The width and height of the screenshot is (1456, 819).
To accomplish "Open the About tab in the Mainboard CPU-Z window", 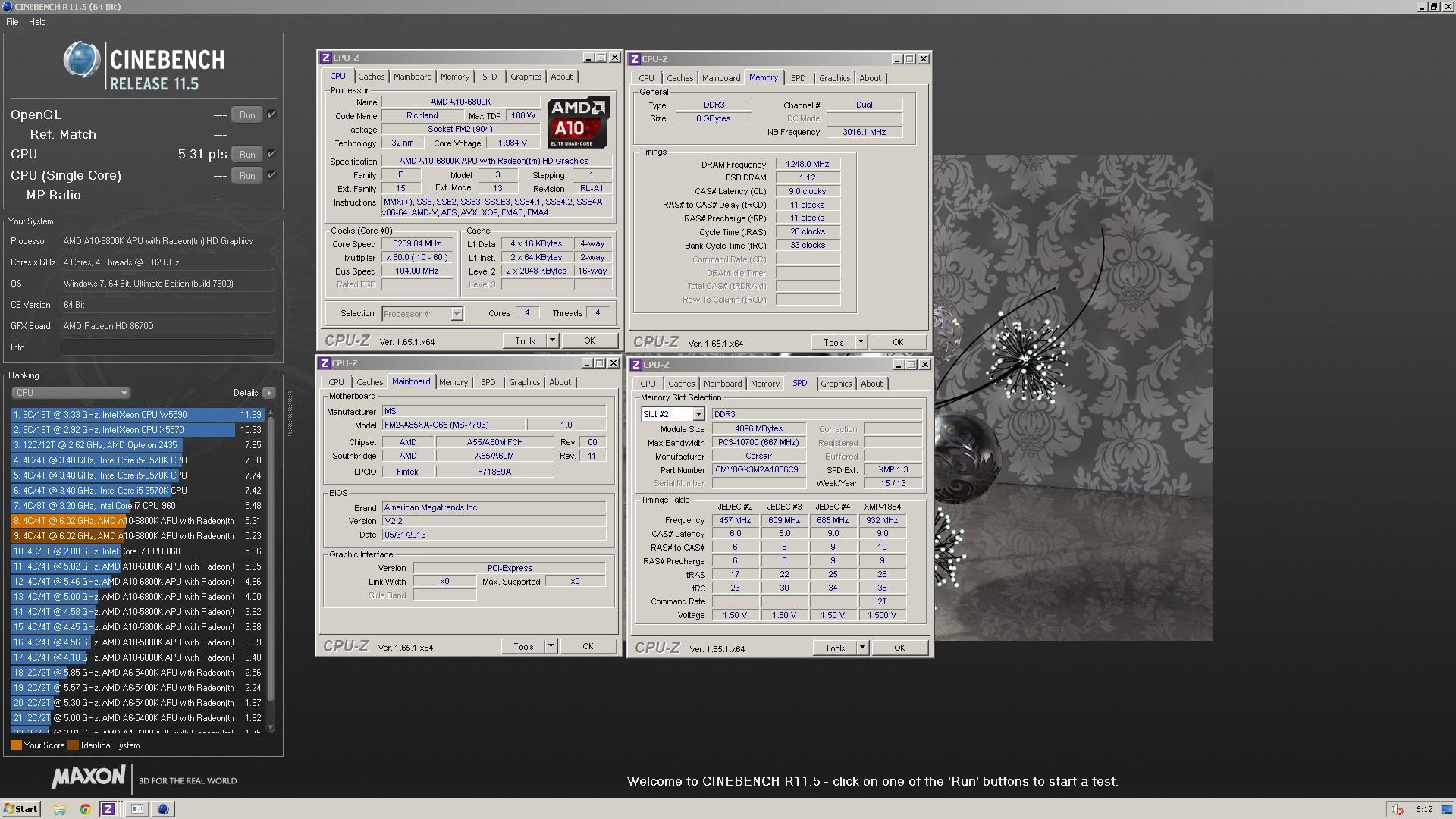I will pos(560,382).
